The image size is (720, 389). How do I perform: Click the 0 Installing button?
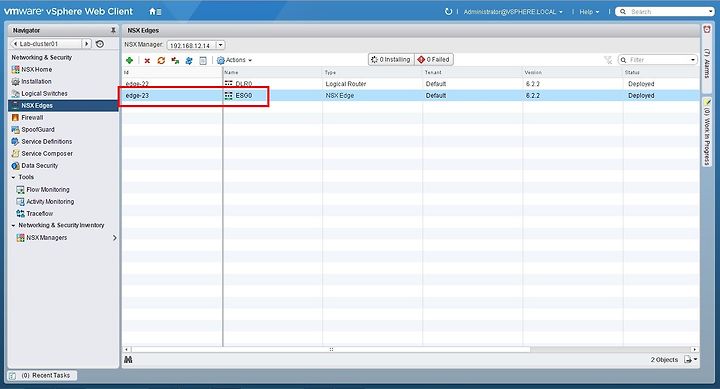[x=391, y=60]
